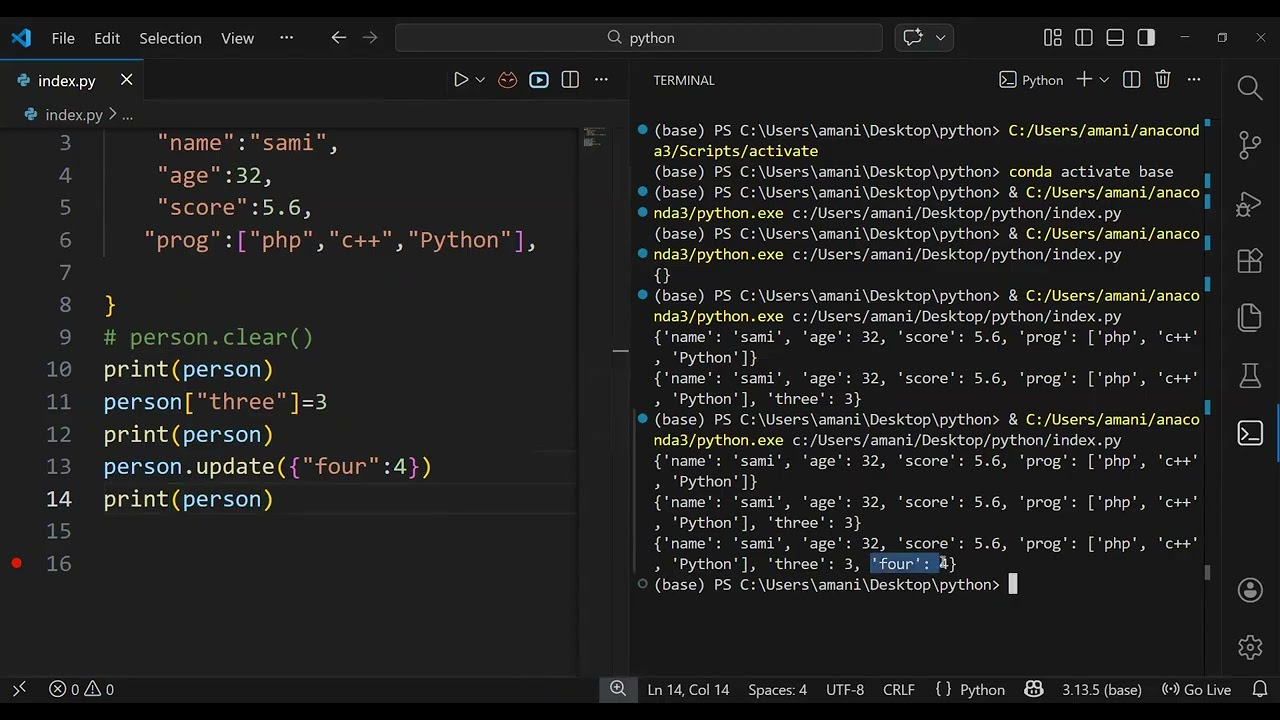This screenshot has height=720, width=1280.
Task: Click the Ln 14, Col 14 status
Action: point(688,690)
